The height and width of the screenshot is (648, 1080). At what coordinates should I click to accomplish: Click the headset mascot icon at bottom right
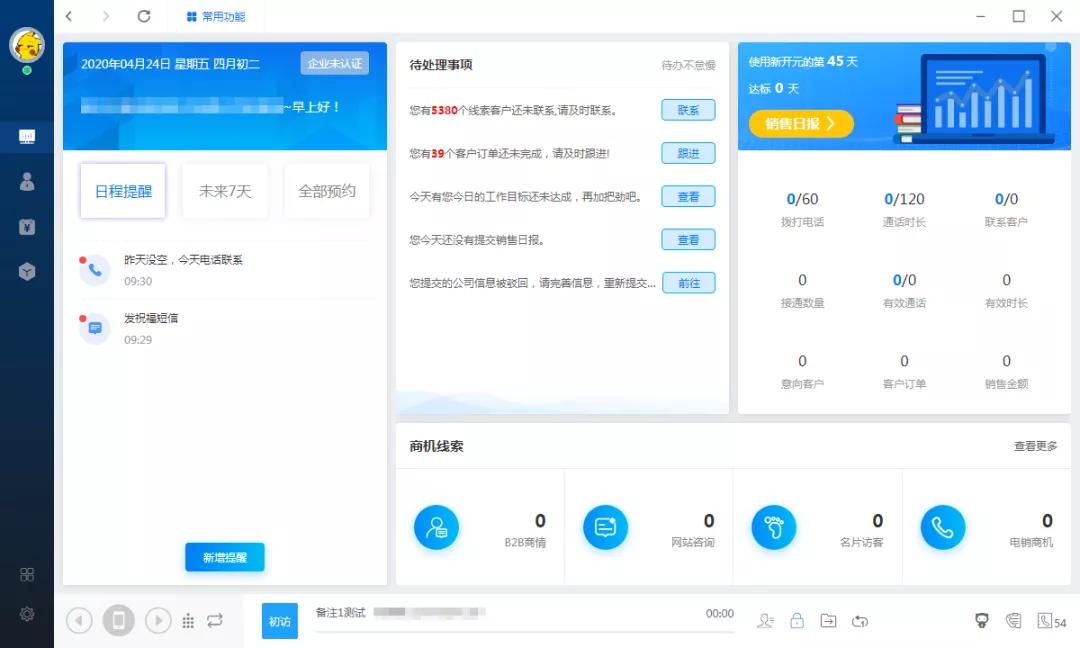point(982,620)
